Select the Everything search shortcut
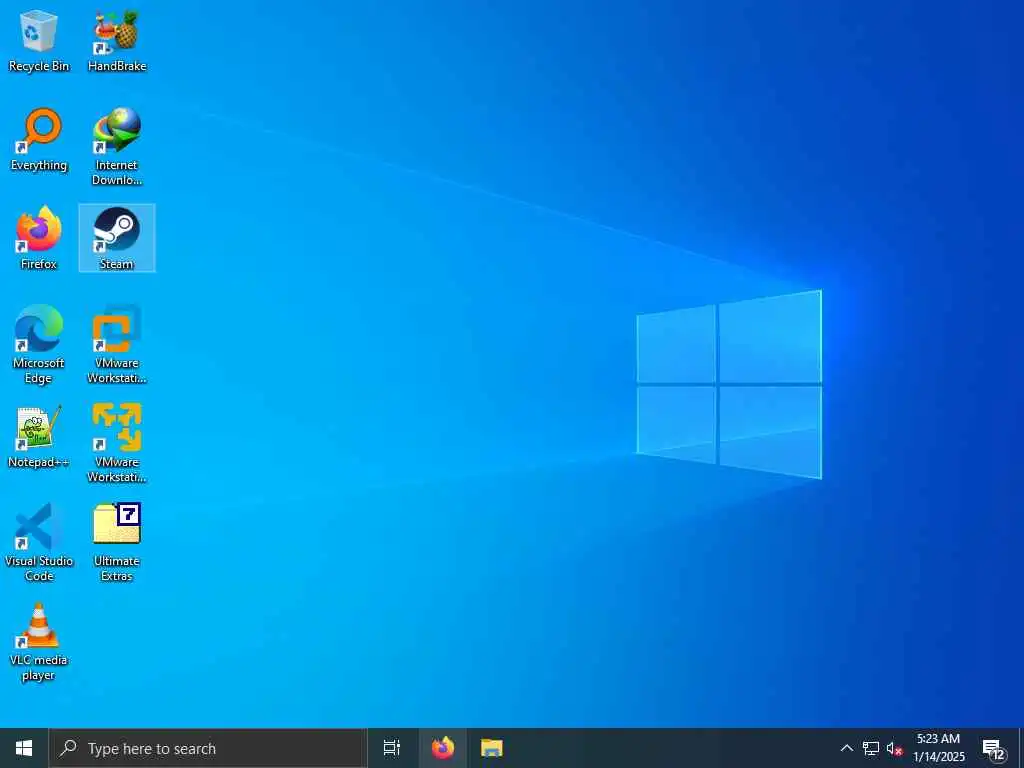Screen dimensions: 1024x768 39,140
